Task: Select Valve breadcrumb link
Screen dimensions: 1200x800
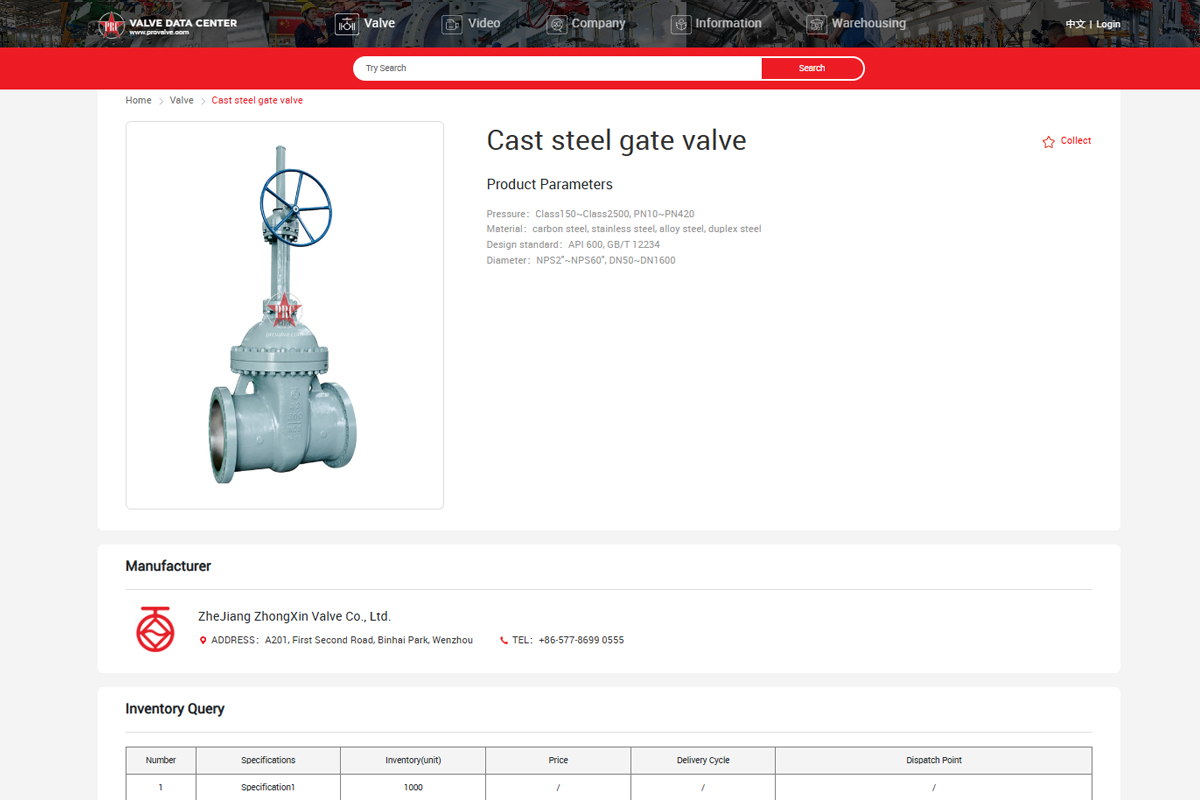Action: (181, 100)
